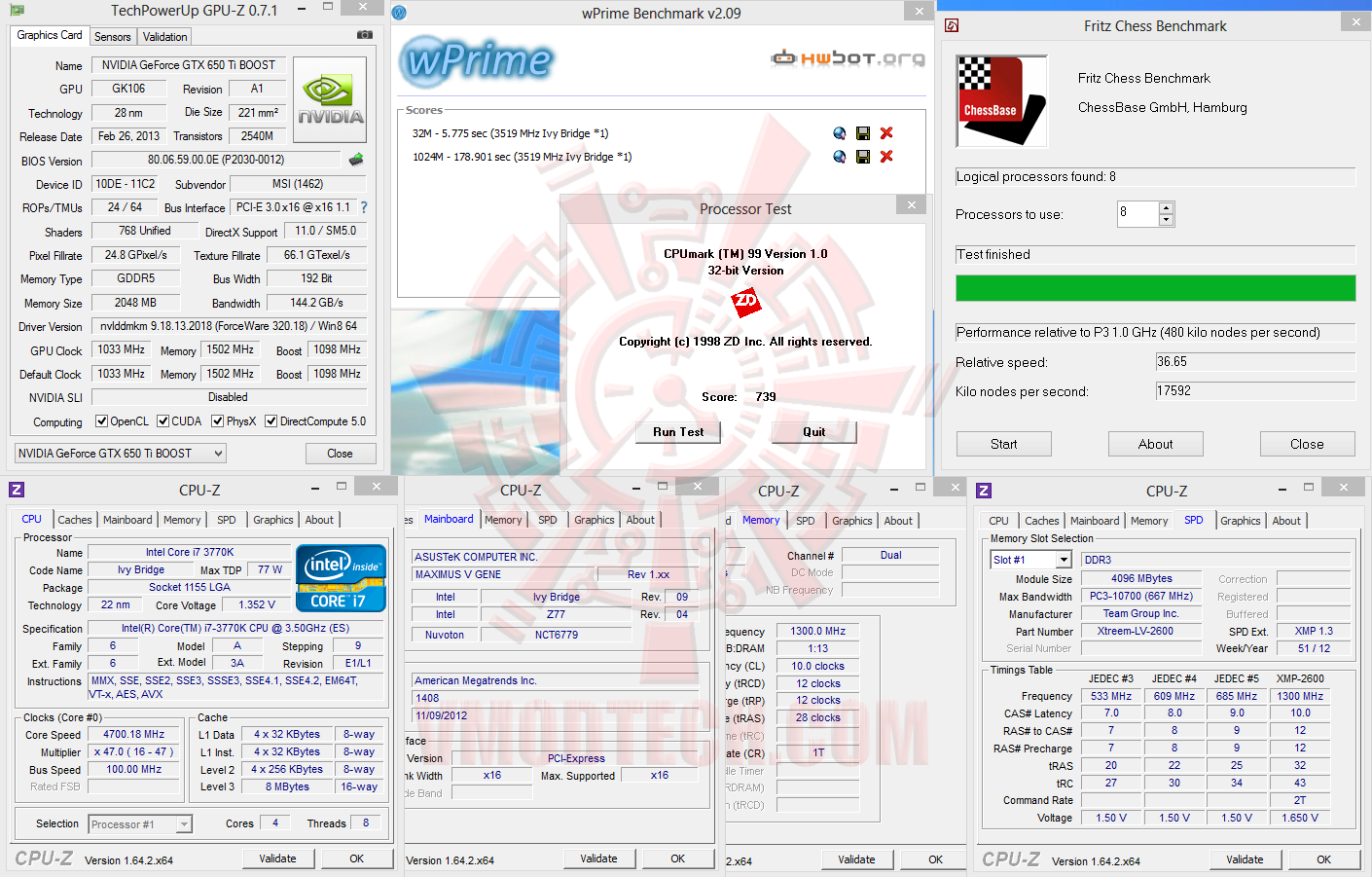Click the Max Bandwidth value PC3-10700 (667 MHz)
The width and height of the screenshot is (1372, 877).
tap(1141, 596)
